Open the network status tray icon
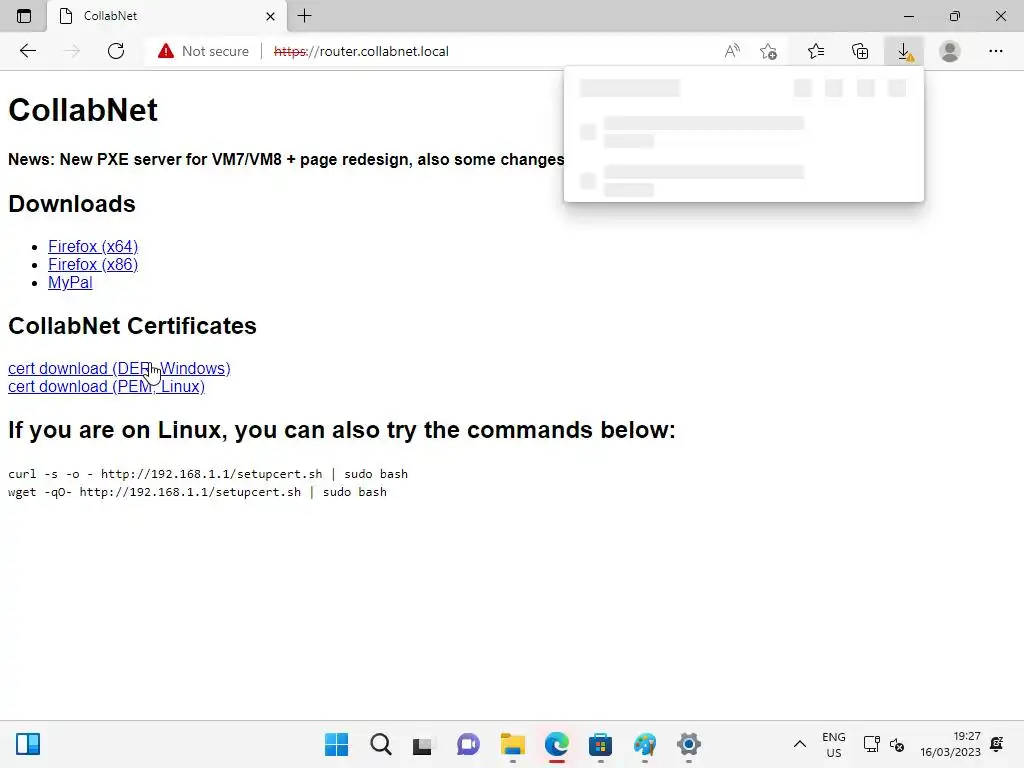The image size is (1024, 768). [x=871, y=744]
